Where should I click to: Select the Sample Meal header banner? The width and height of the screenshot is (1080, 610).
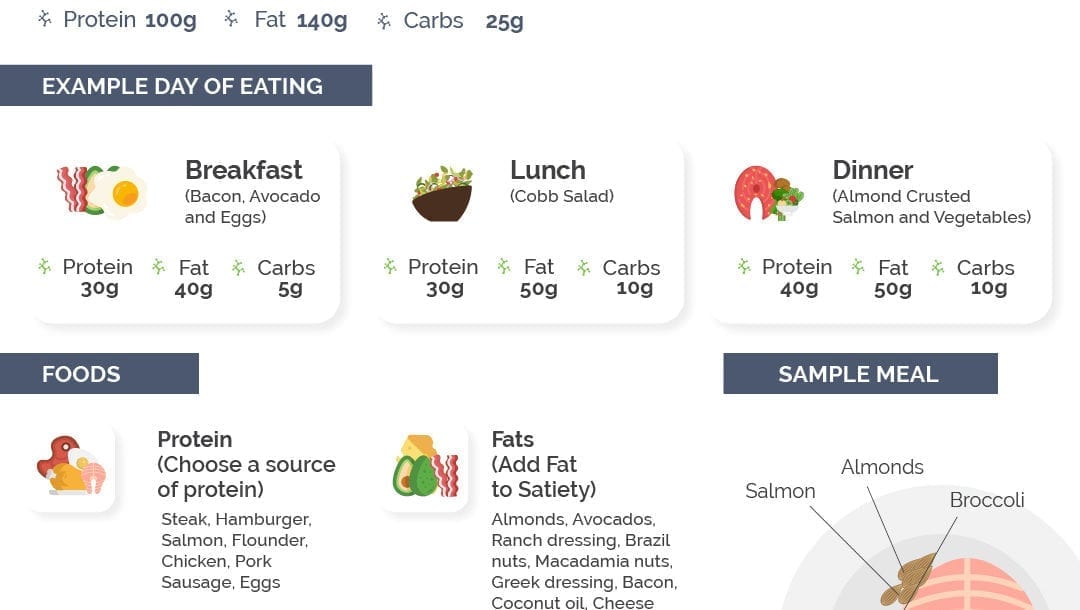860,374
